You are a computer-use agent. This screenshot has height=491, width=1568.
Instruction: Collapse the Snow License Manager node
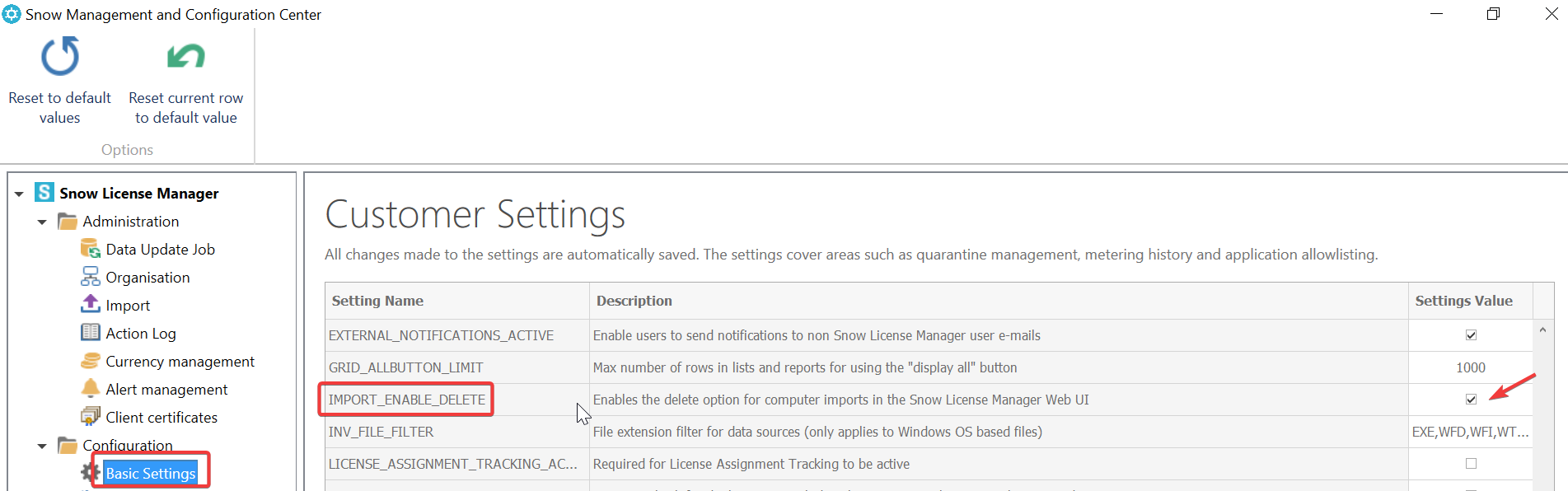click(x=19, y=194)
